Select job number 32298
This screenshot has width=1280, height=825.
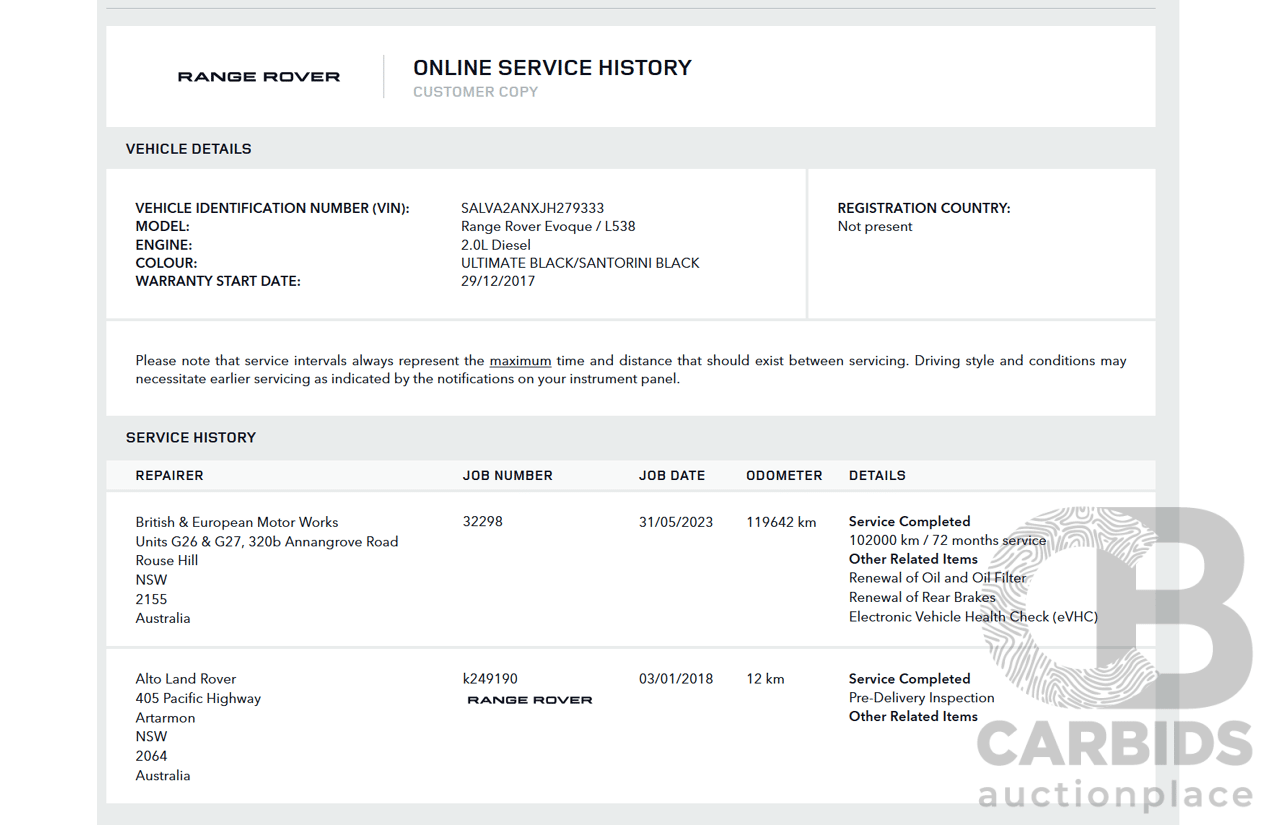[x=483, y=522]
